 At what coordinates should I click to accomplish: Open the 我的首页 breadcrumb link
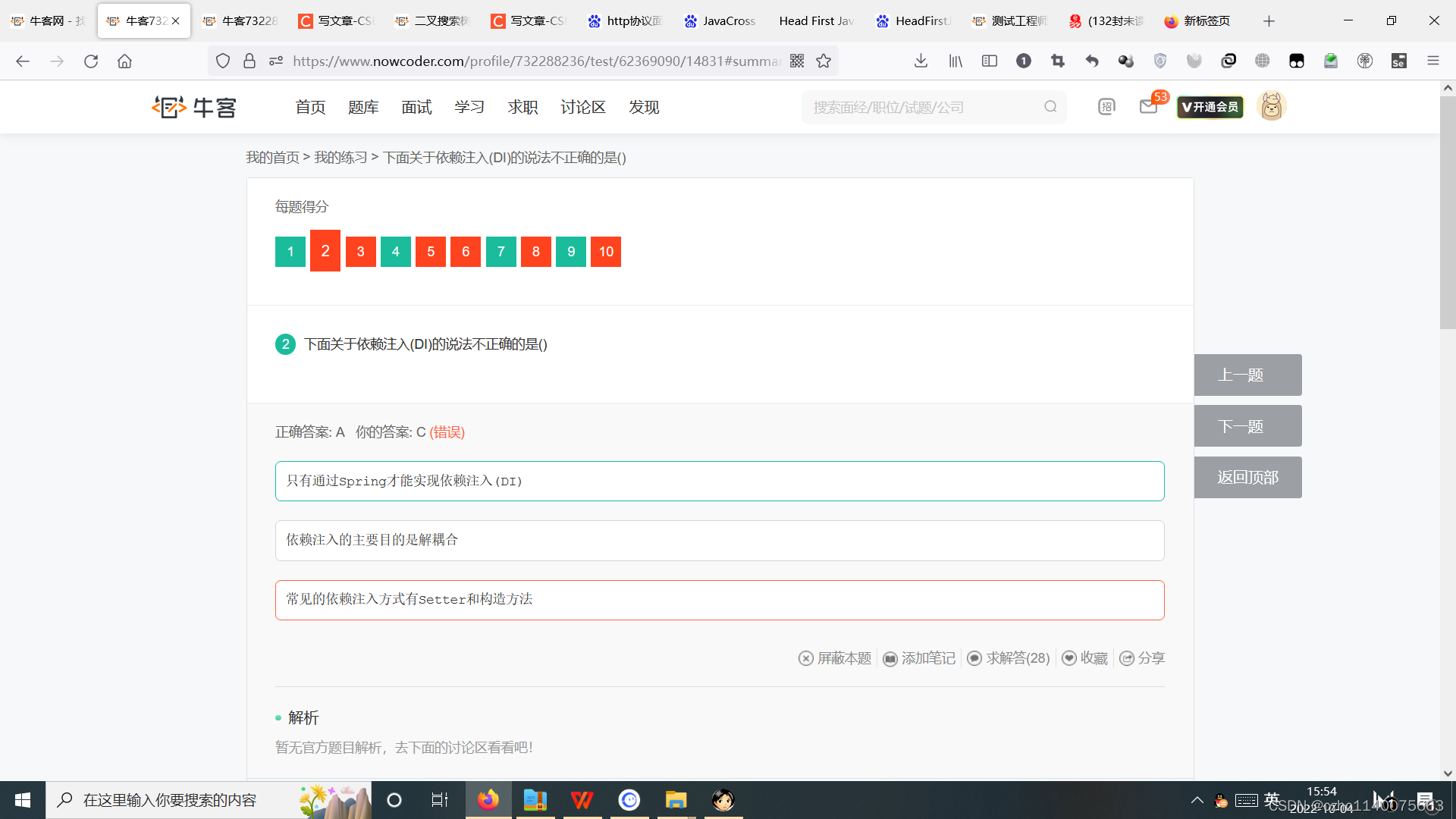click(x=272, y=157)
